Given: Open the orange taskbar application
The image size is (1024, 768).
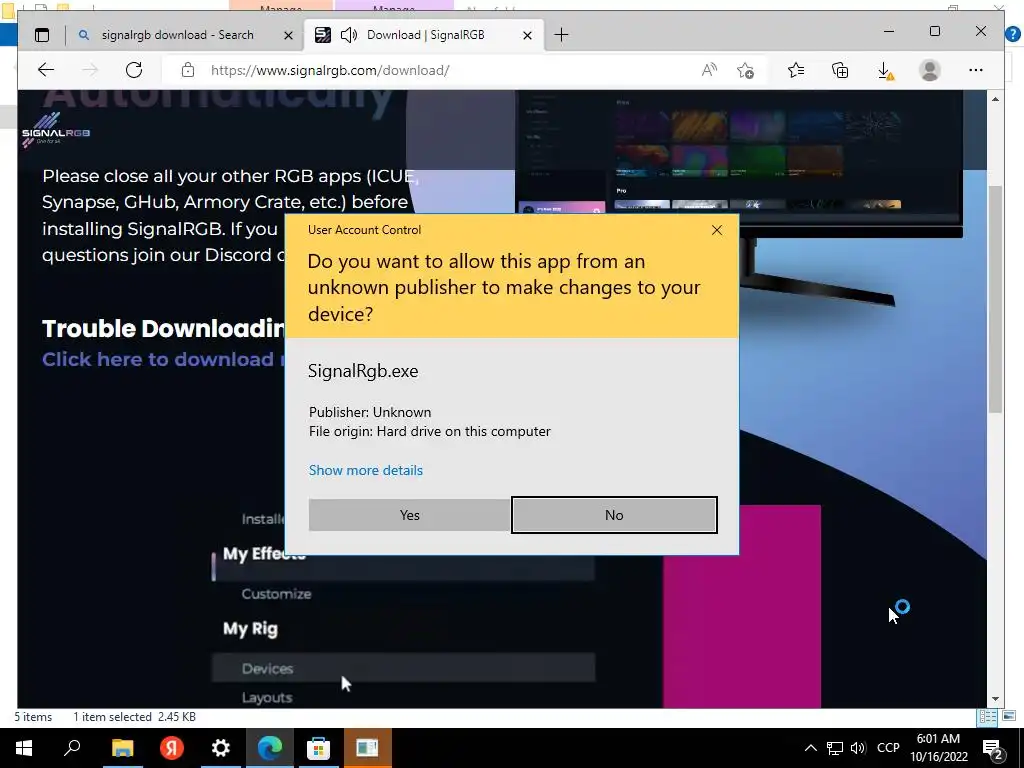Looking at the screenshot, I should [367, 748].
